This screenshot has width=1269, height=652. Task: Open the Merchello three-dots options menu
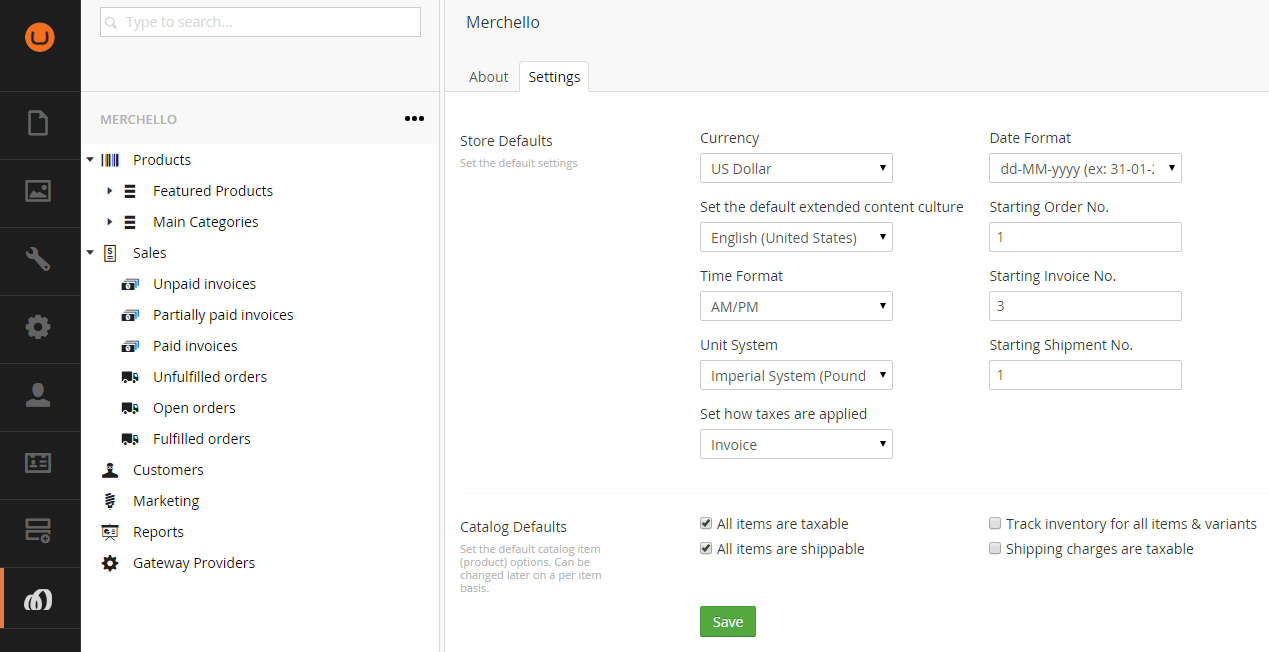414,119
